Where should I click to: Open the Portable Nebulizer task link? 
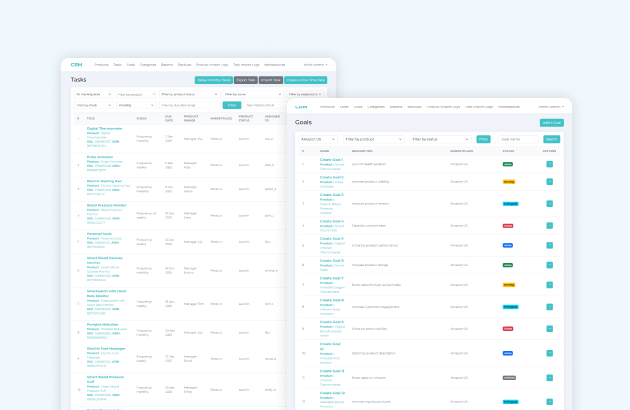[x=102, y=324]
